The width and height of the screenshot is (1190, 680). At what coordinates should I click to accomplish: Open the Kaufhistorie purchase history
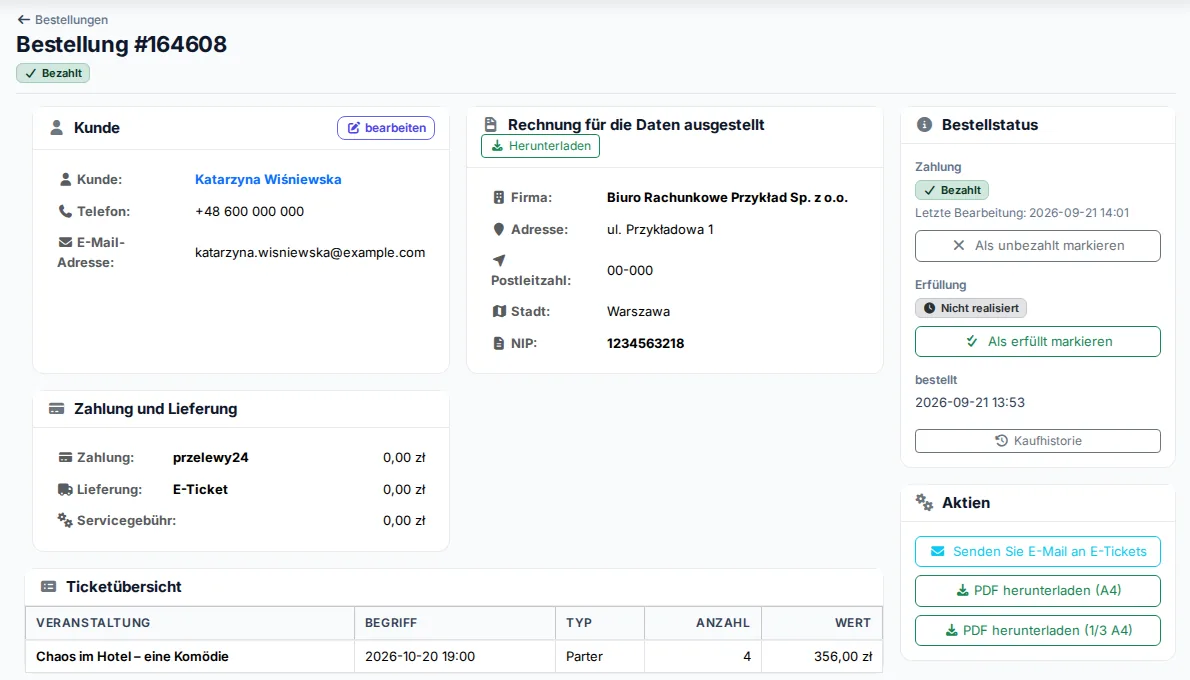click(x=1037, y=441)
